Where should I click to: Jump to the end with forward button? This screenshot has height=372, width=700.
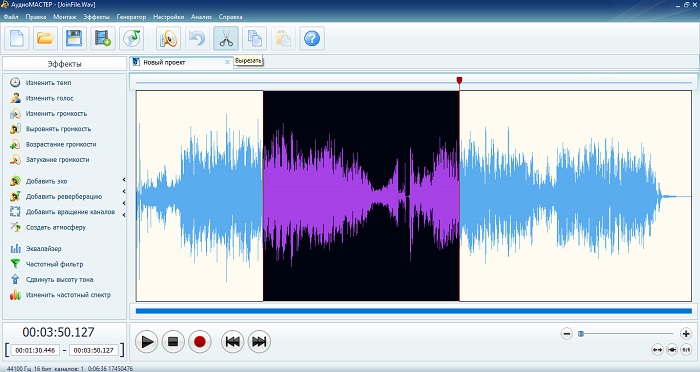(x=259, y=342)
